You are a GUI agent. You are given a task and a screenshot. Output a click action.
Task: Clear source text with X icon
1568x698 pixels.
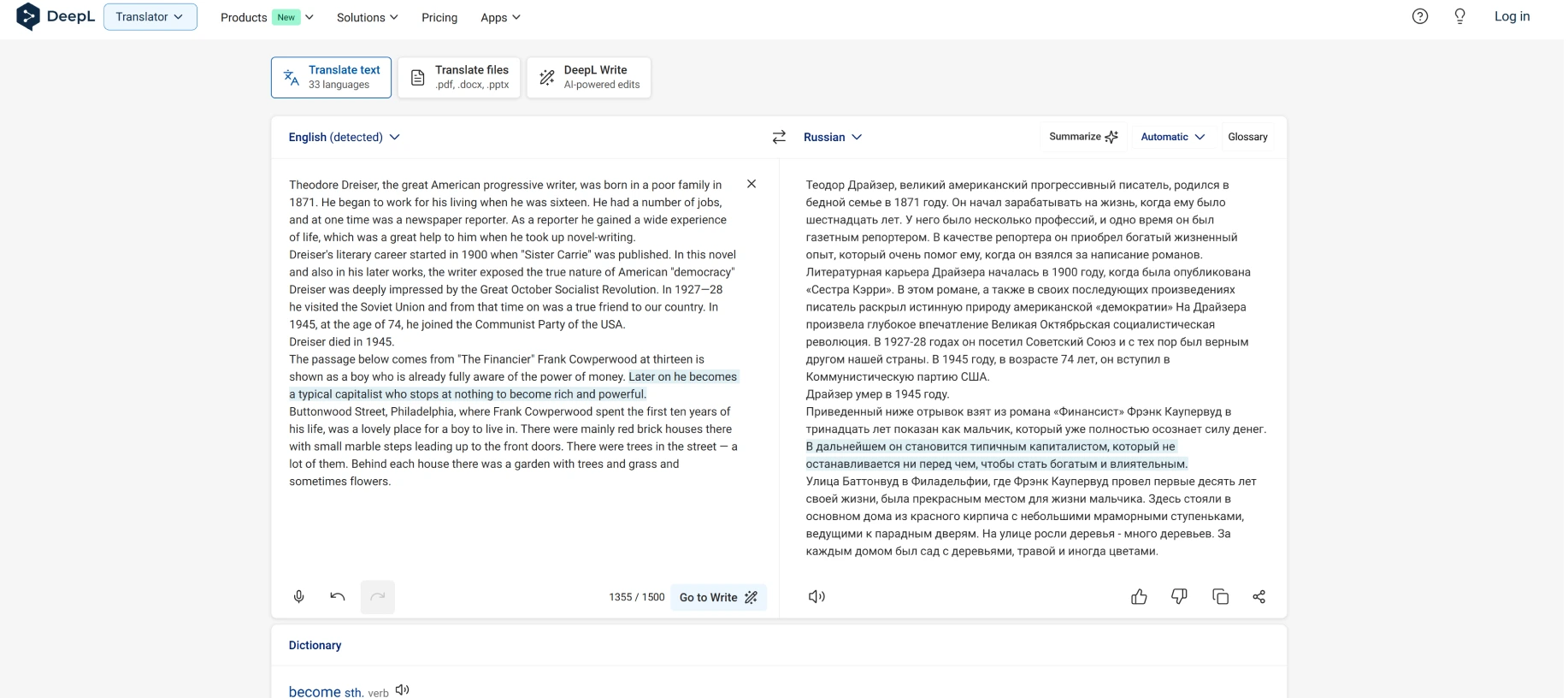752,184
